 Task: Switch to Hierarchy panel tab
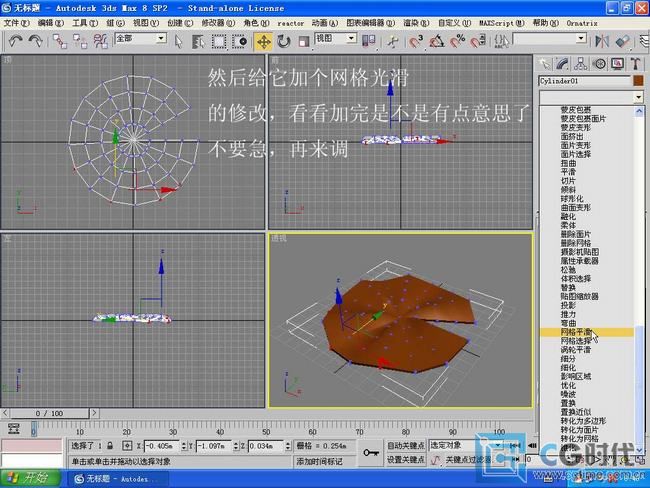click(x=580, y=64)
